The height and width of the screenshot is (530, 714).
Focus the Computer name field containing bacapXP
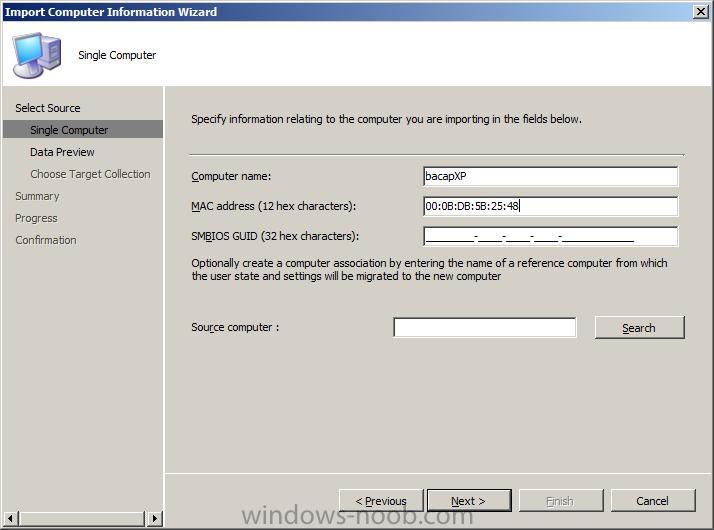pos(551,176)
